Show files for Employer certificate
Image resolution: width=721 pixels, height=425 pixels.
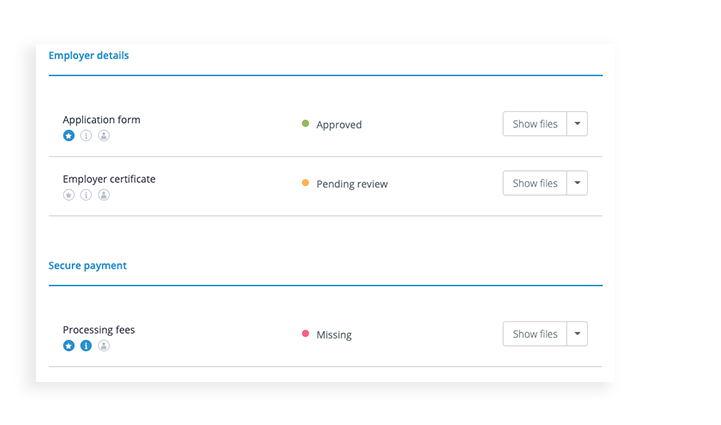coord(535,183)
